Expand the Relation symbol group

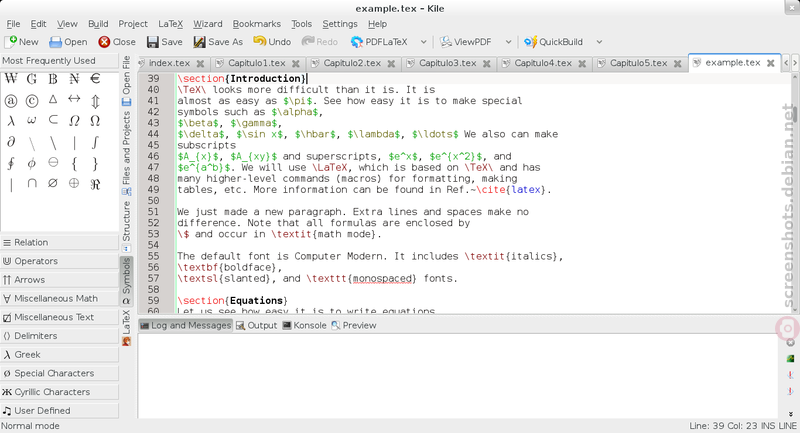click(60, 243)
